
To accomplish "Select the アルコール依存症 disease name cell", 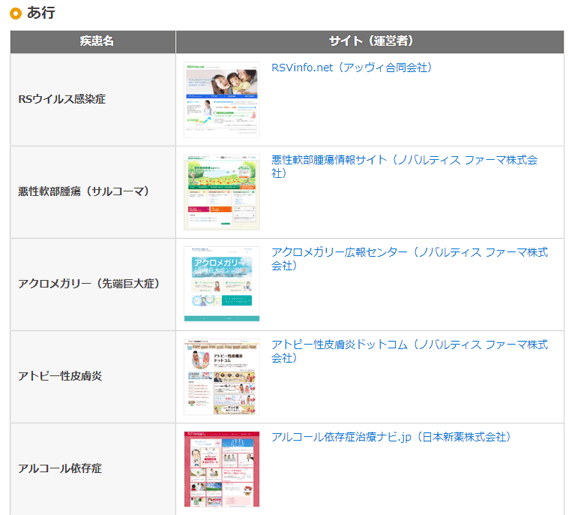I will (x=93, y=469).
